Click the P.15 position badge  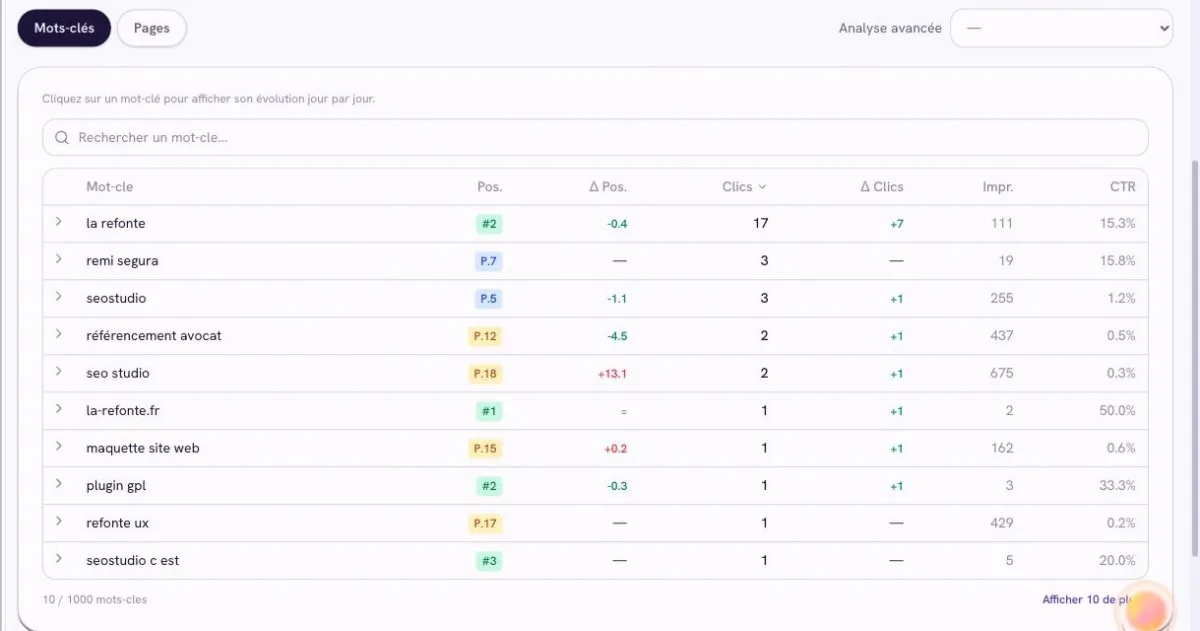click(x=485, y=448)
